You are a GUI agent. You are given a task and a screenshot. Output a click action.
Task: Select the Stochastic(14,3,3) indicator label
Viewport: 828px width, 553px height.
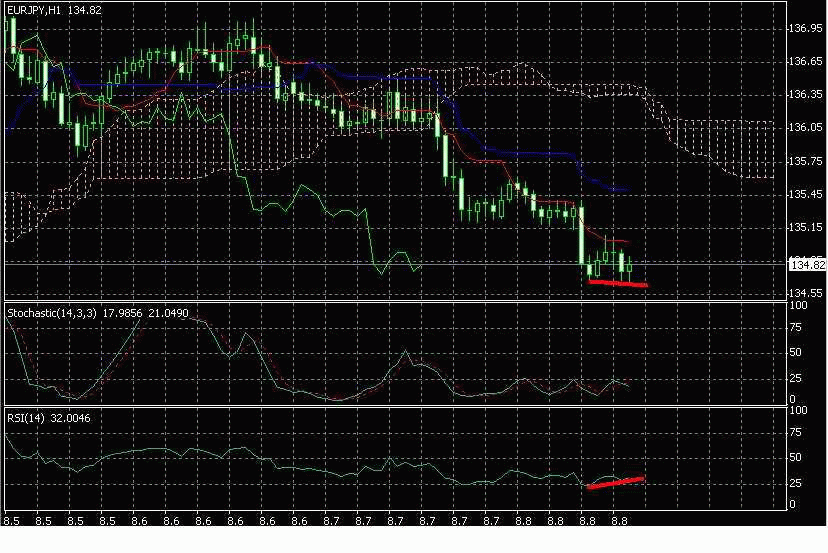(x=98, y=313)
